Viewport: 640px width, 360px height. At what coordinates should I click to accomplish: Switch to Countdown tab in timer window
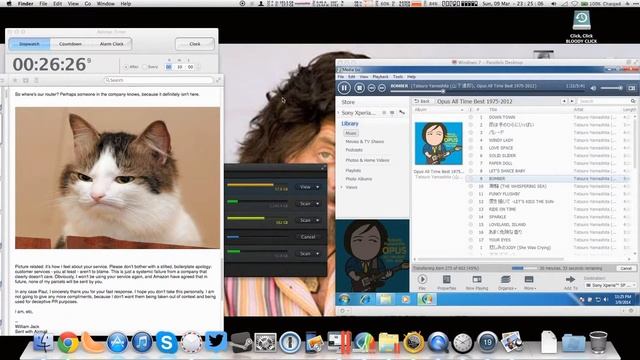pos(70,44)
